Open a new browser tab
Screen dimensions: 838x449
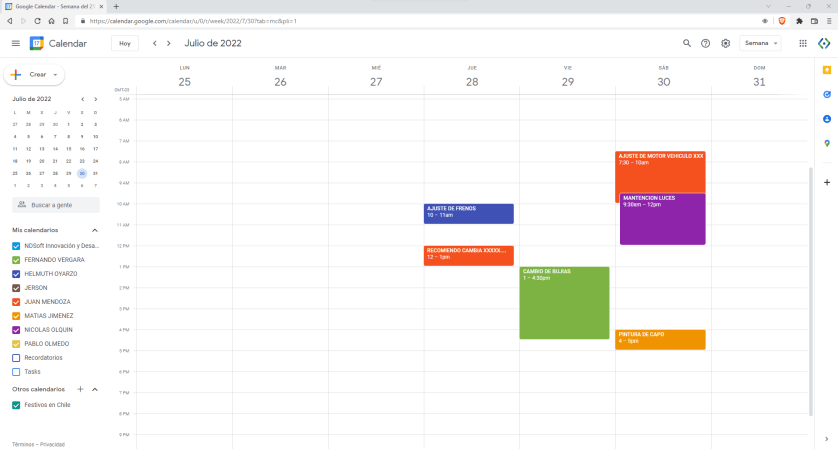[x=116, y=6]
